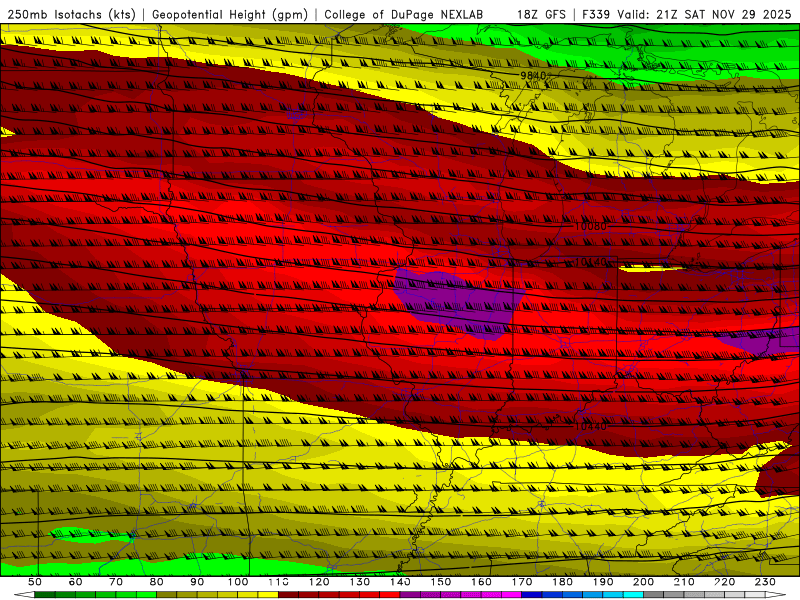Click the 90 value on the color scale

[197, 582]
